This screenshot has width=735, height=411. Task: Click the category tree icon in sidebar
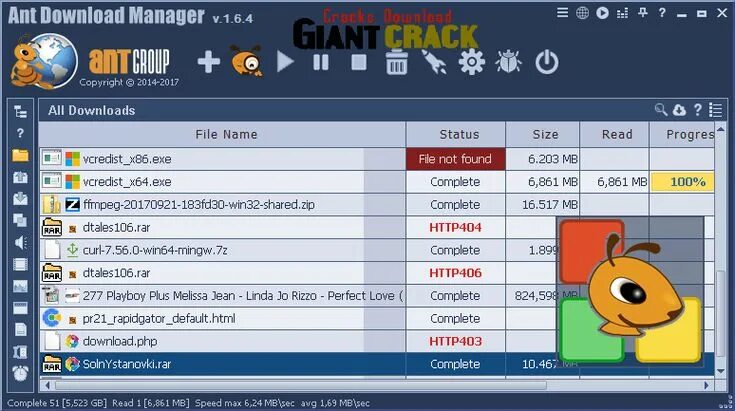point(20,112)
